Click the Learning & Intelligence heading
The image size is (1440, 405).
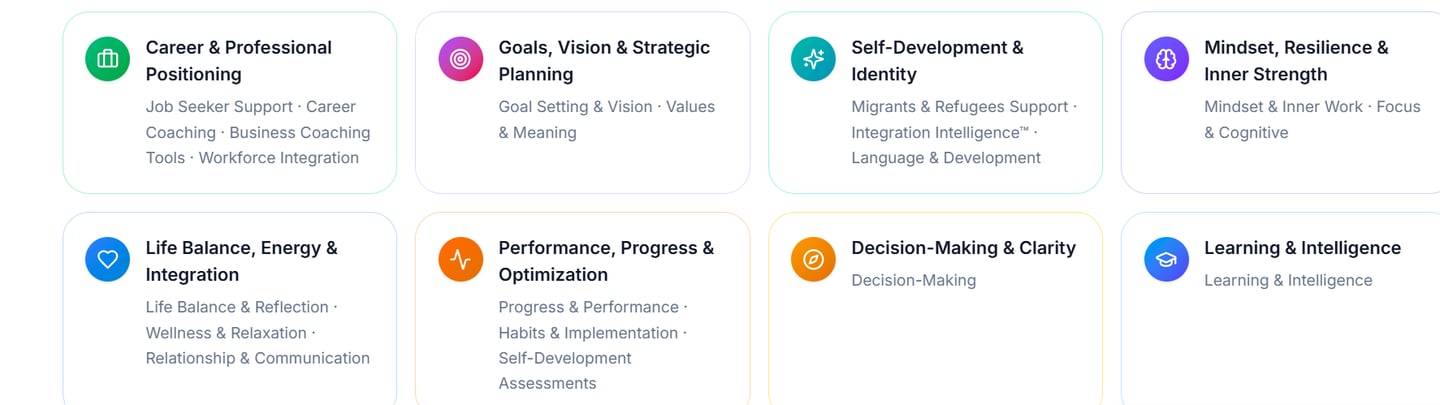[x=1302, y=248]
